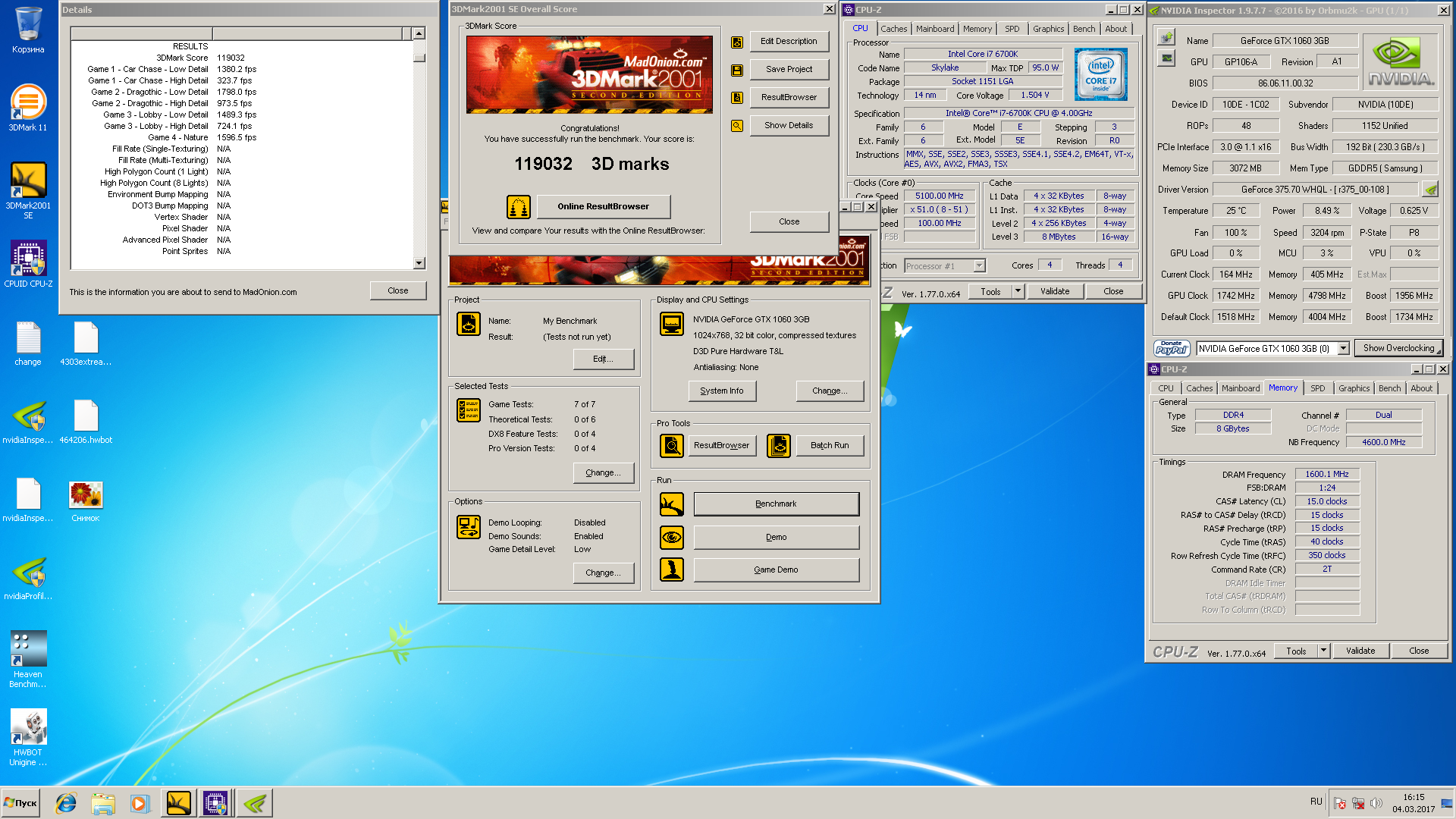Click the Batch Run icon

pyautogui.click(x=779, y=446)
